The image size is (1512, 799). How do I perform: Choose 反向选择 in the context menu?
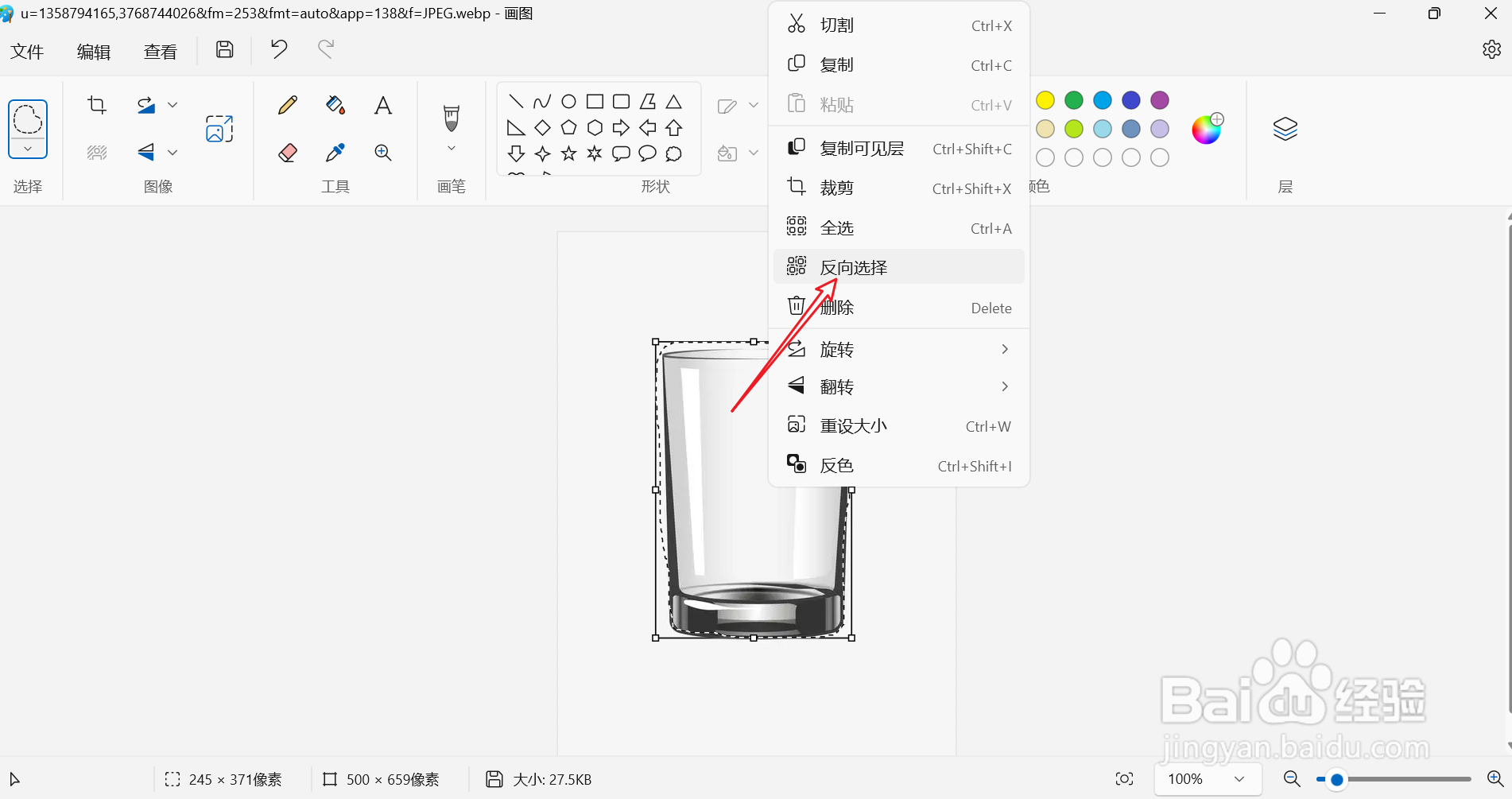pyautogui.click(x=898, y=267)
